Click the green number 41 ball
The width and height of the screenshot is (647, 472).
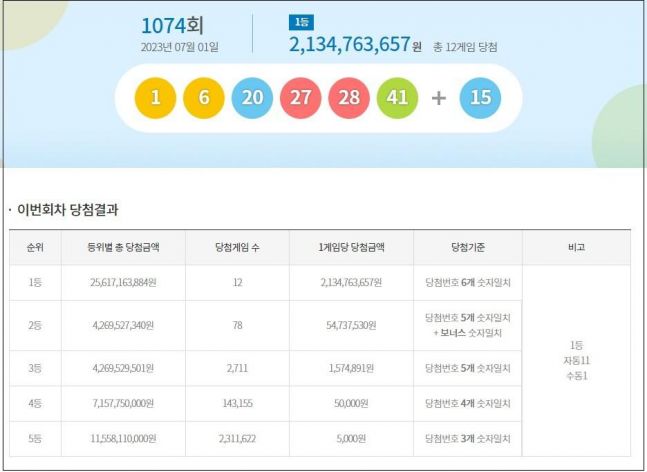397,98
